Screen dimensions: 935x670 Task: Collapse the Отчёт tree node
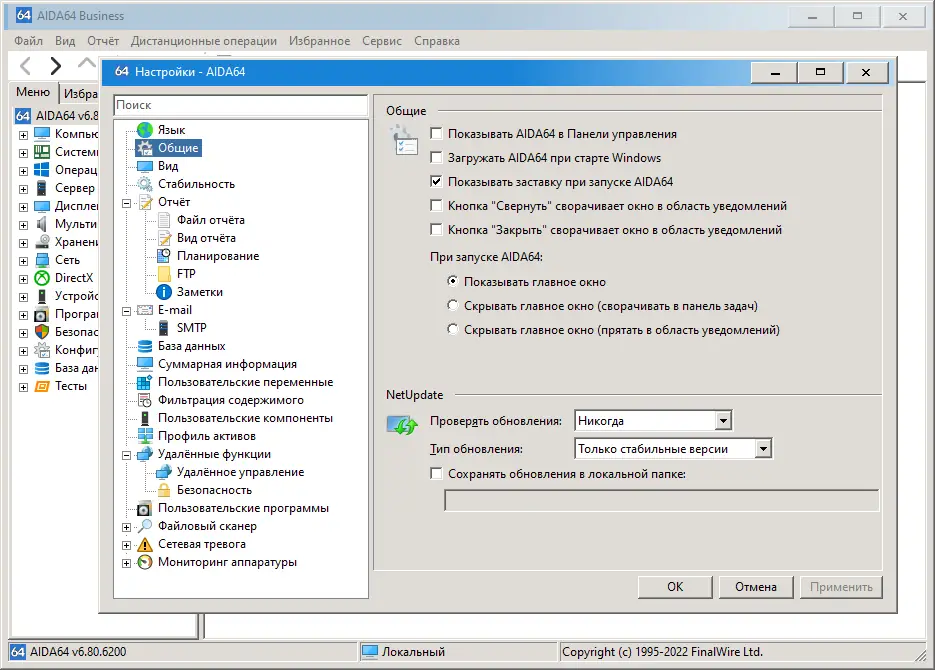tap(126, 203)
